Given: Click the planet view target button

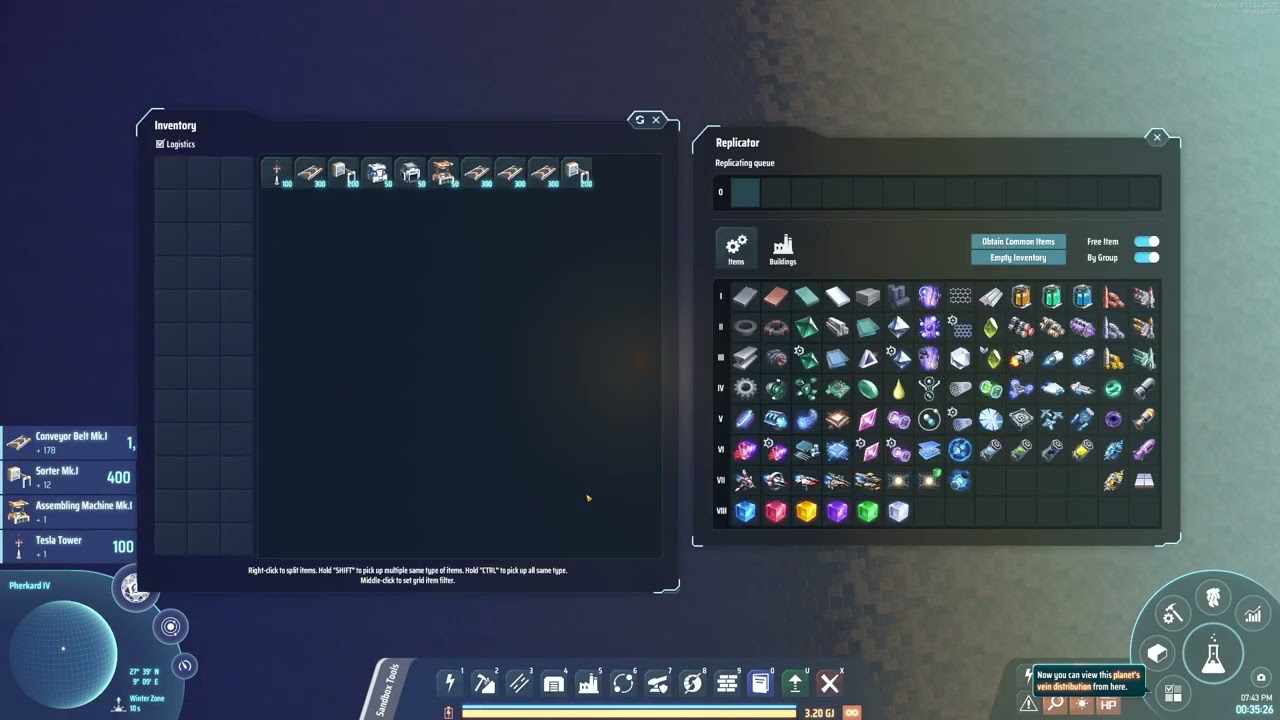Looking at the screenshot, I should point(171,627).
